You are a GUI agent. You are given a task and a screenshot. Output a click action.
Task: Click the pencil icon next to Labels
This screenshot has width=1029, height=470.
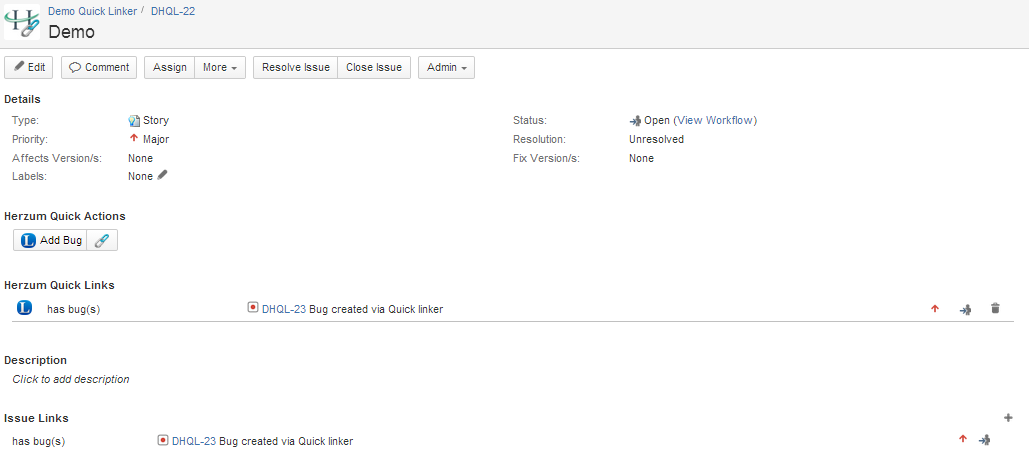[x=163, y=175]
